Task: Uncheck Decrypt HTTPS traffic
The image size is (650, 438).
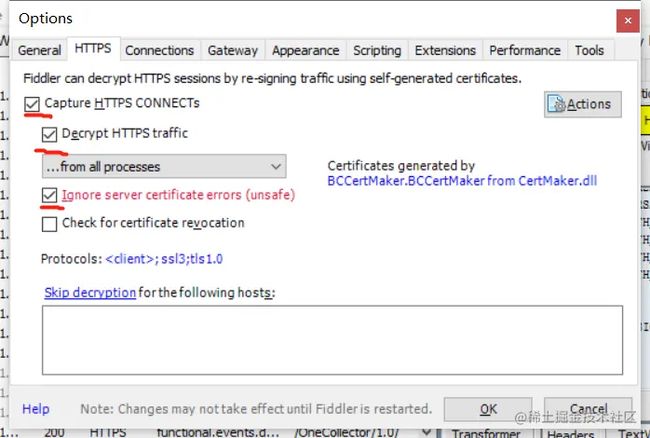Action: pos(49,134)
